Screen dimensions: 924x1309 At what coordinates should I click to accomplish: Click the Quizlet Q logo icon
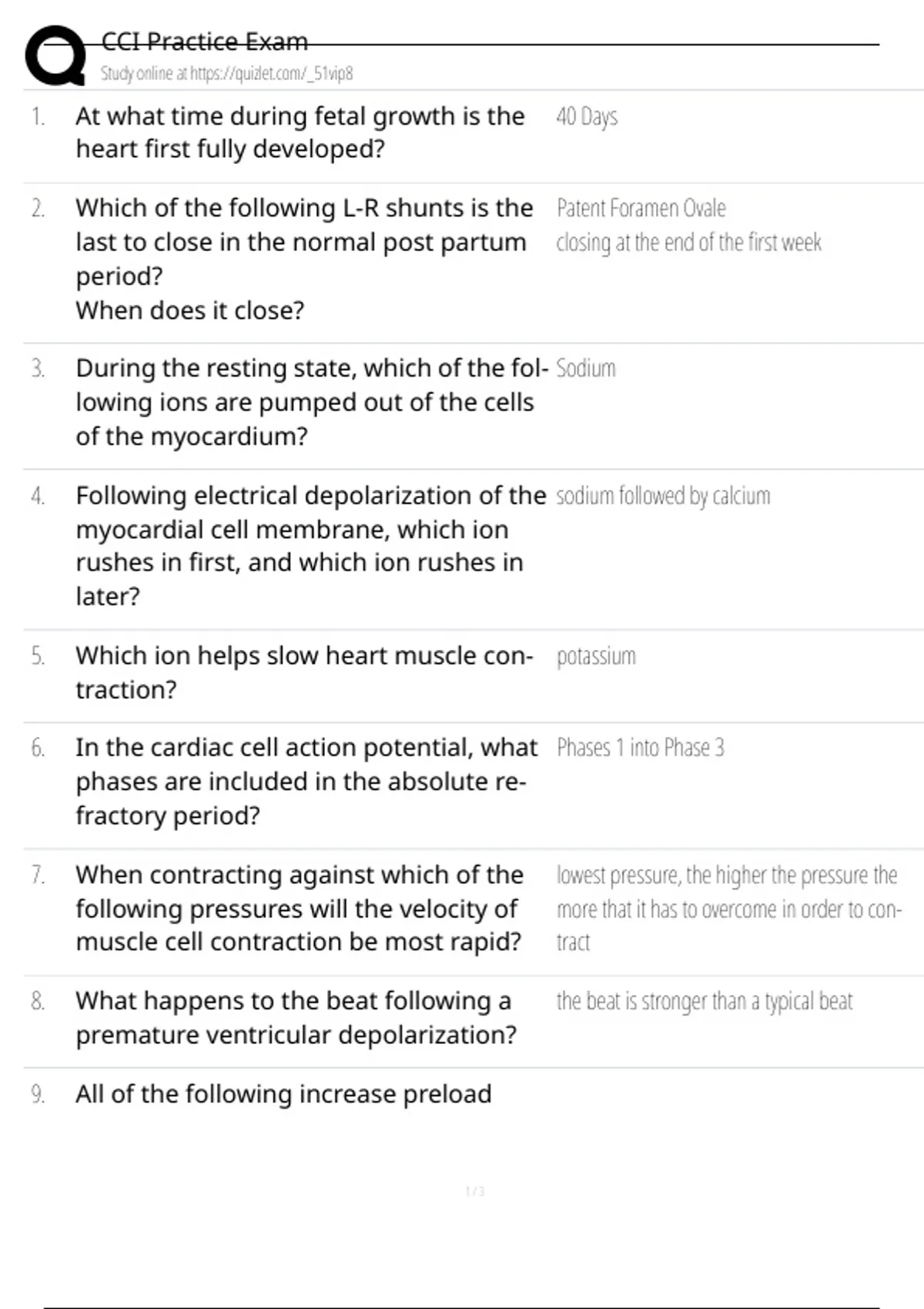pyautogui.click(x=55, y=55)
